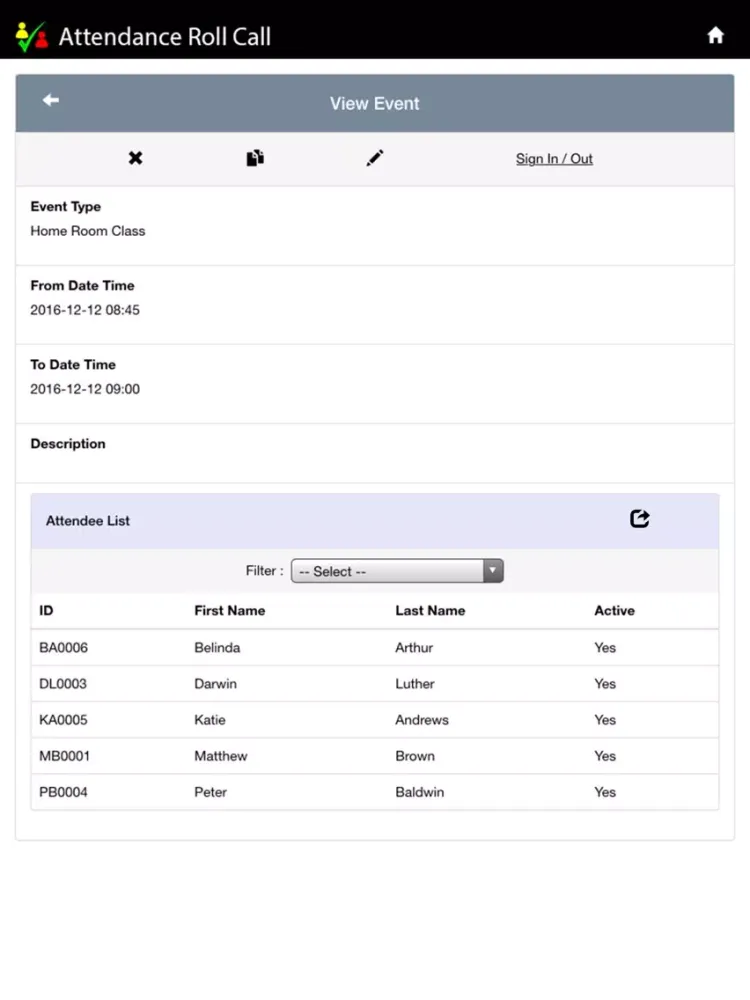This screenshot has width=750, height=1000.
Task: Click the Filter dropdown arrow button
Action: click(492, 571)
